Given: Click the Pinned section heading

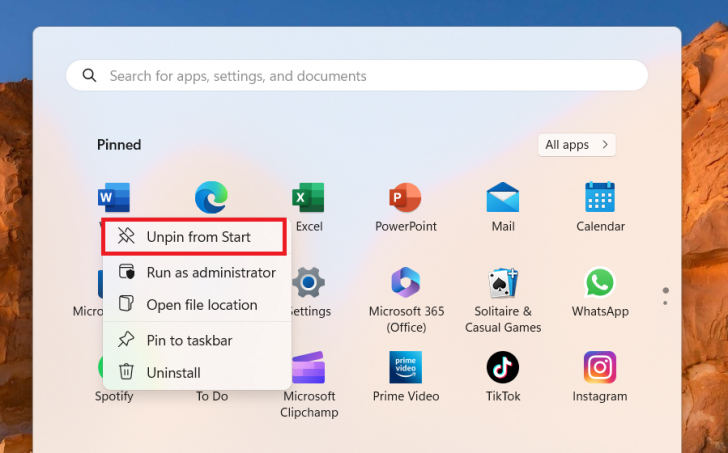Looking at the screenshot, I should pyautogui.click(x=119, y=145).
